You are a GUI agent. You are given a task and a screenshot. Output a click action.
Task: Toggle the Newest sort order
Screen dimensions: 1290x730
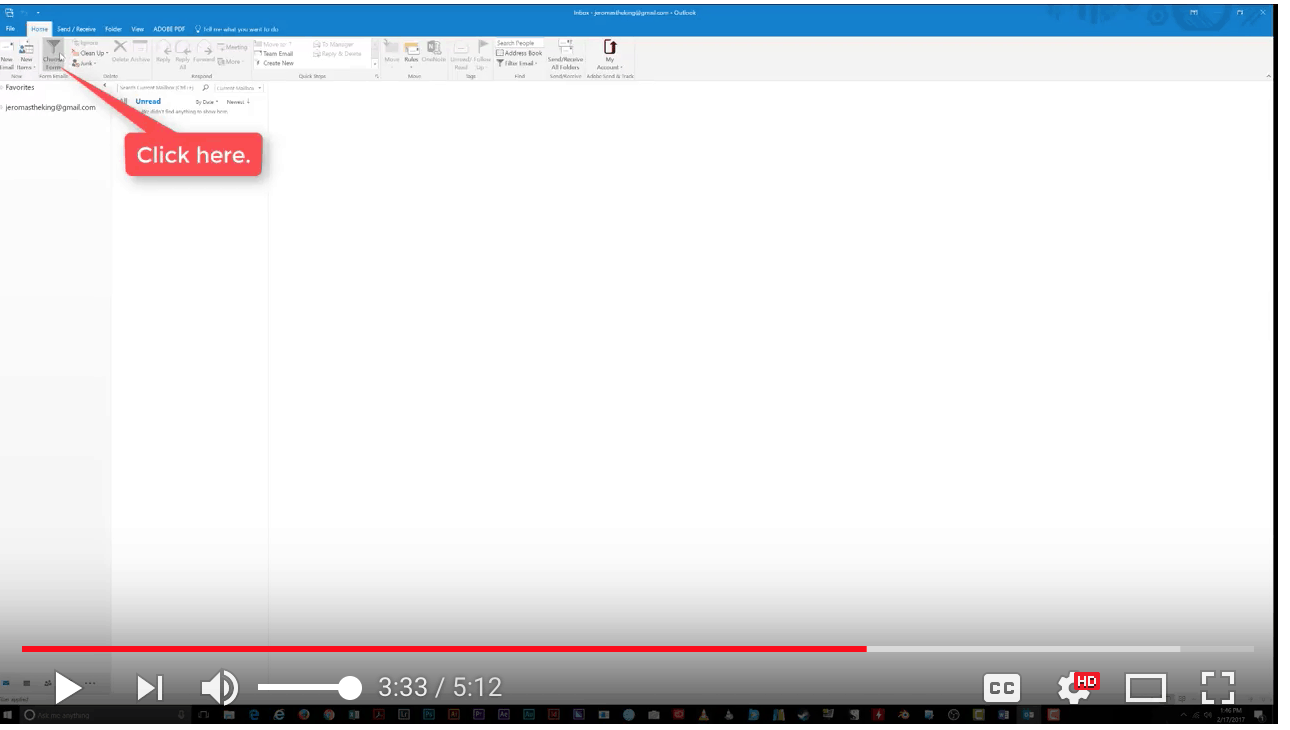[238, 102]
